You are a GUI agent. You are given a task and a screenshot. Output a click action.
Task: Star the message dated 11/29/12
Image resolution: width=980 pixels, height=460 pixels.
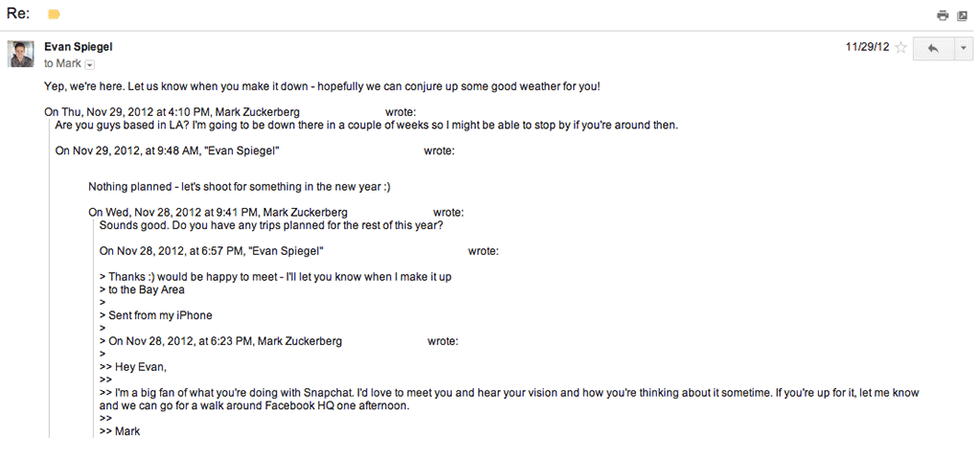point(900,47)
